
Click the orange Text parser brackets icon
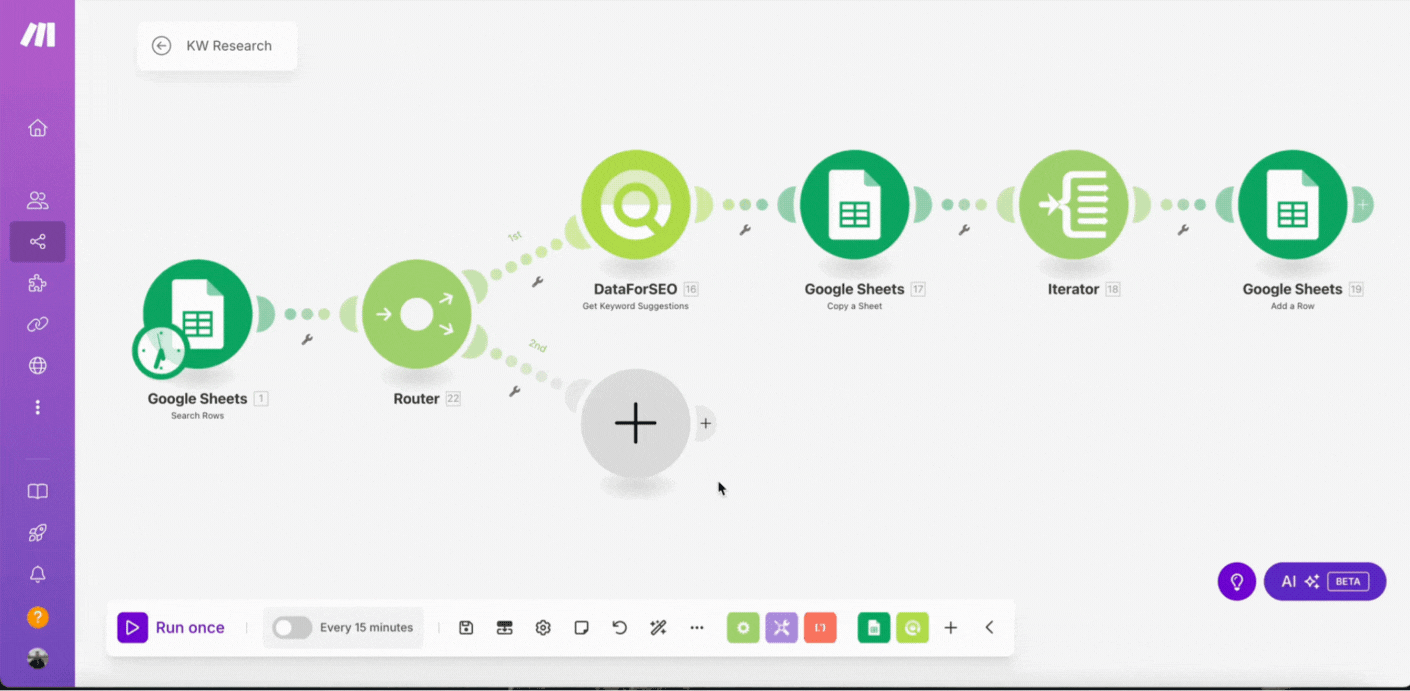820,628
